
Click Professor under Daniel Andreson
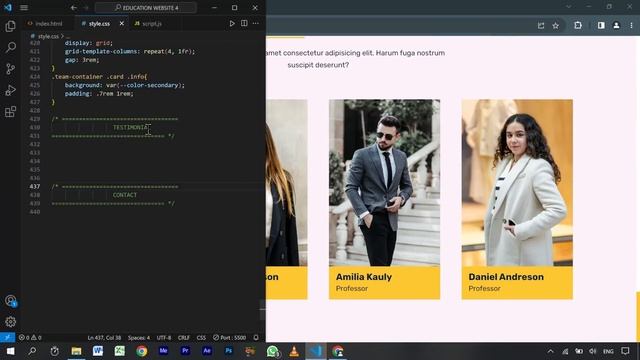point(484,289)
